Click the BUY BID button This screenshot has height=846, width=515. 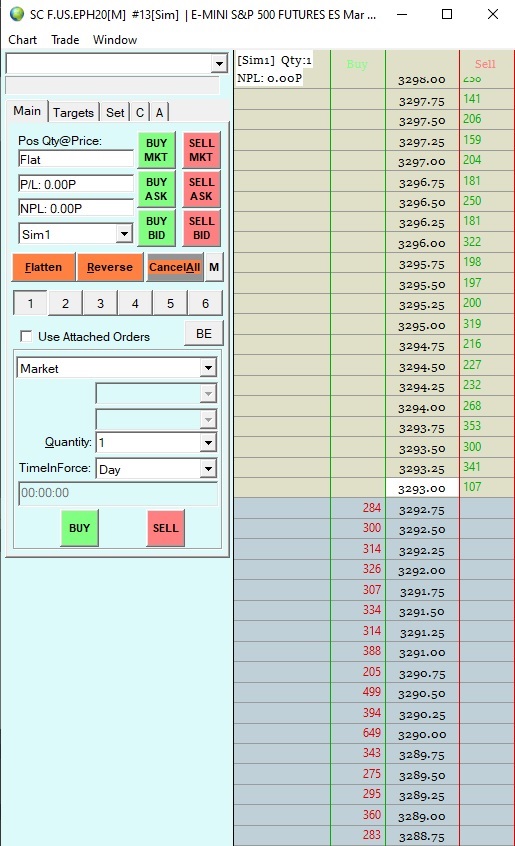pyautogui.click(x=156, y=228)
